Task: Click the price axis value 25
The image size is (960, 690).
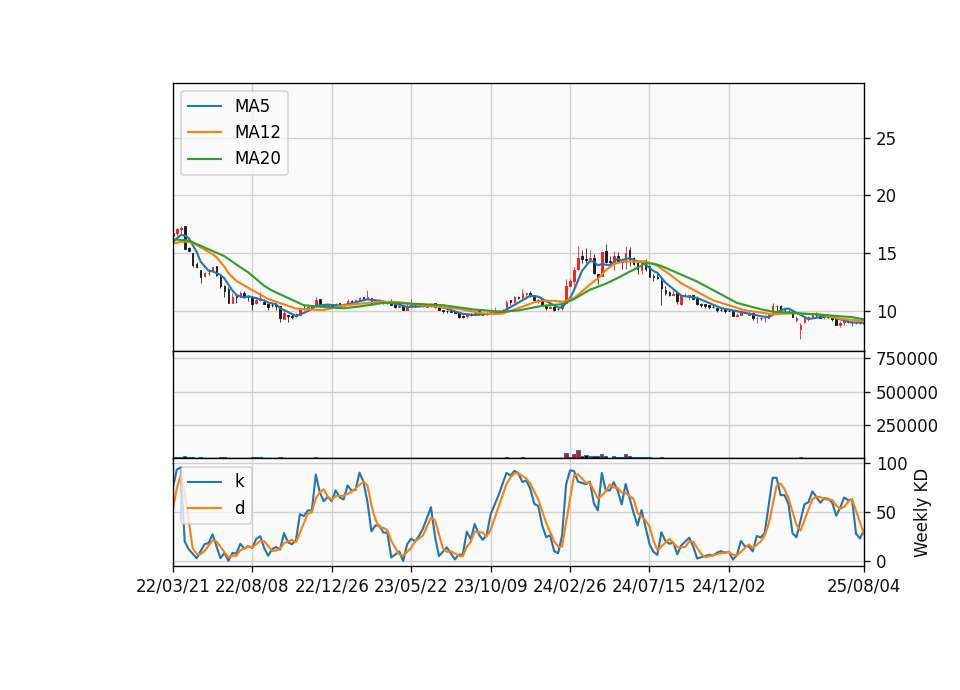Action: tap(886, 139)
